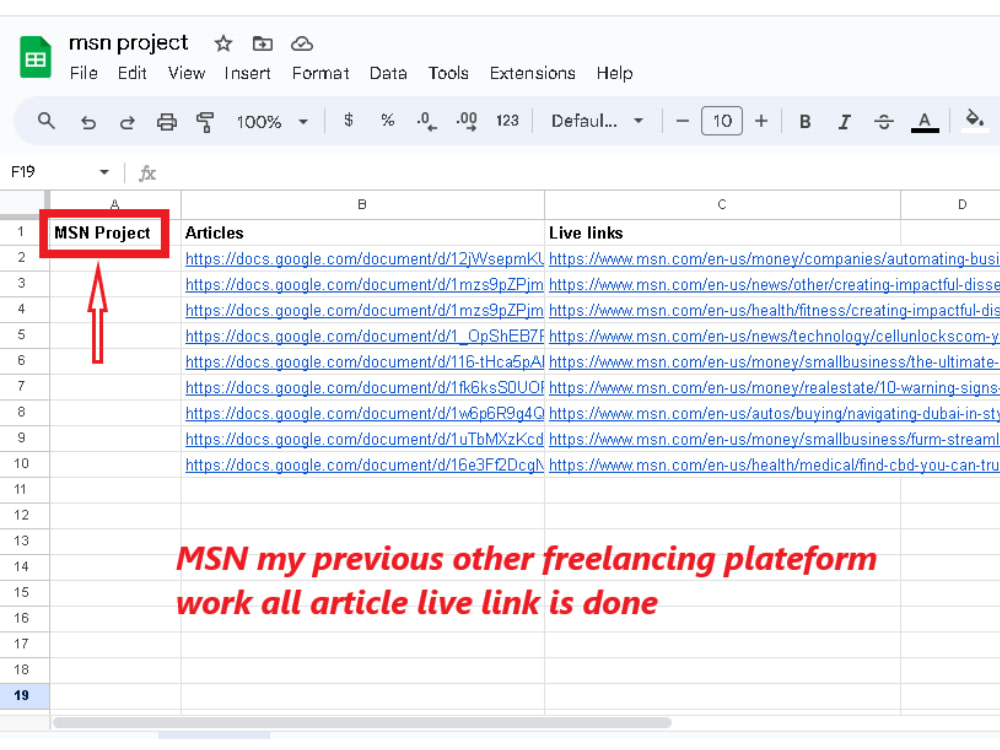The width and height of the screenshot is (1000, 750).
Task: Redo the last action
Action: 127,121
